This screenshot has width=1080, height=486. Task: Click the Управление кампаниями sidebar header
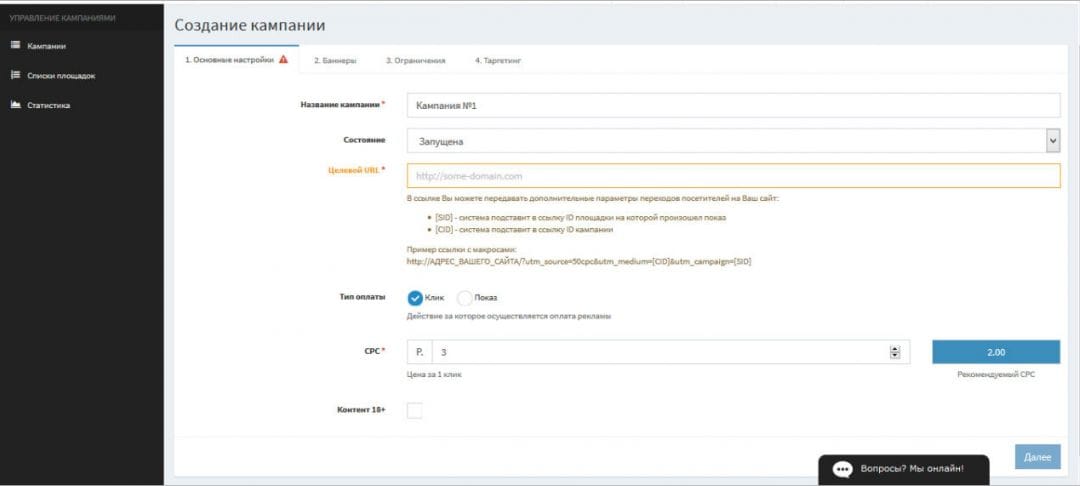[62, 18]
